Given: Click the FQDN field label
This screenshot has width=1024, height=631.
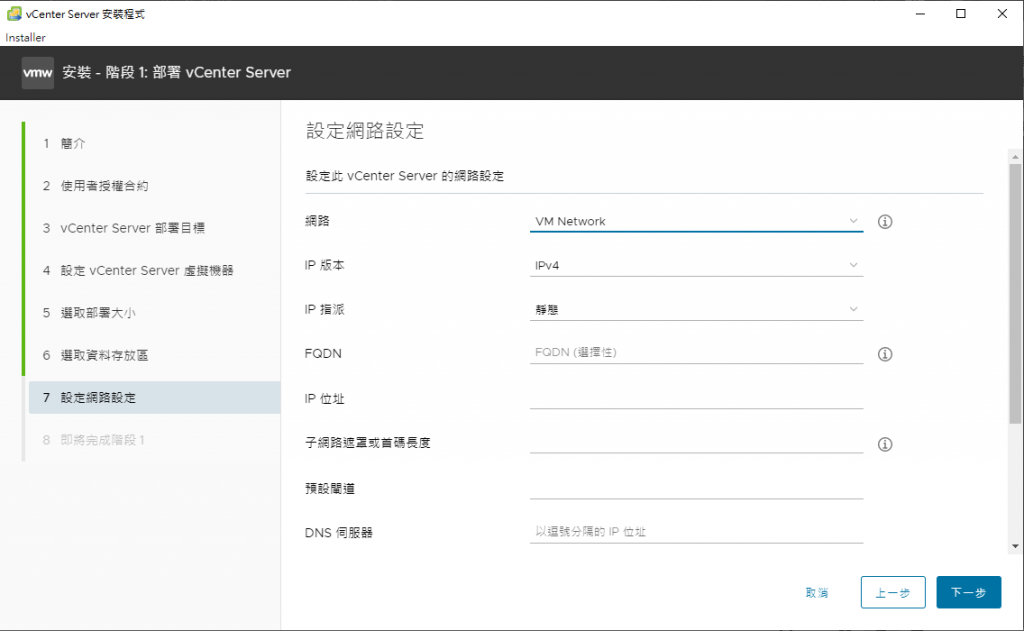Looking at the screenshot, I should [x=323, y=353].
